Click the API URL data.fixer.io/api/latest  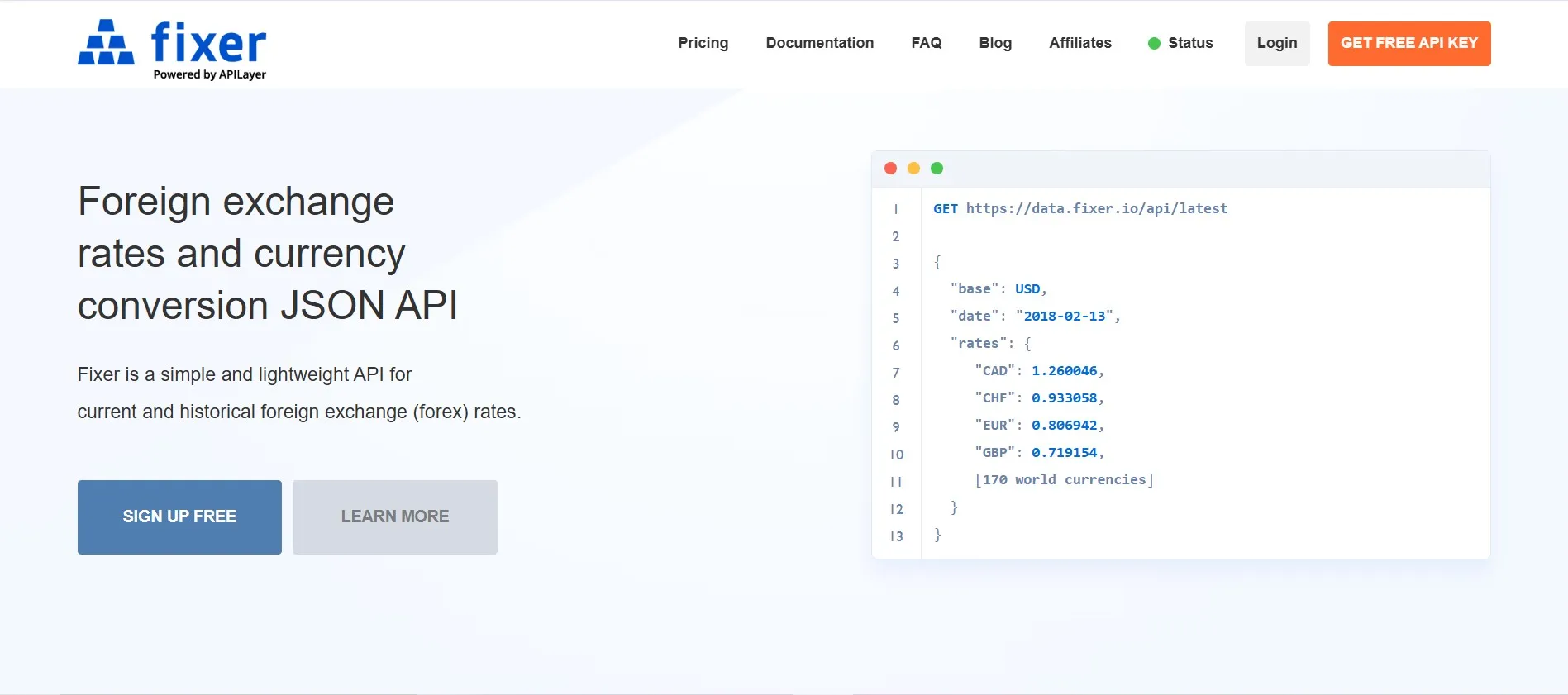(x=1097, y=209)
